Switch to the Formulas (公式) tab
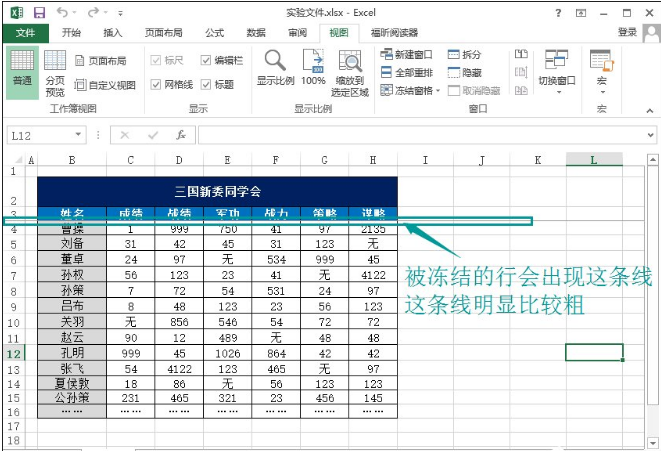Screen dimensions: 661x451 click(x=215, y=32)
